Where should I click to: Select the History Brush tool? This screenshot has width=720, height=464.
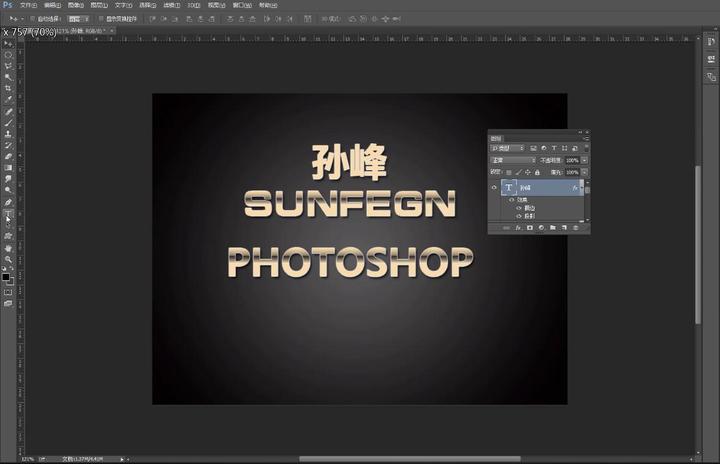pos(8,145)
